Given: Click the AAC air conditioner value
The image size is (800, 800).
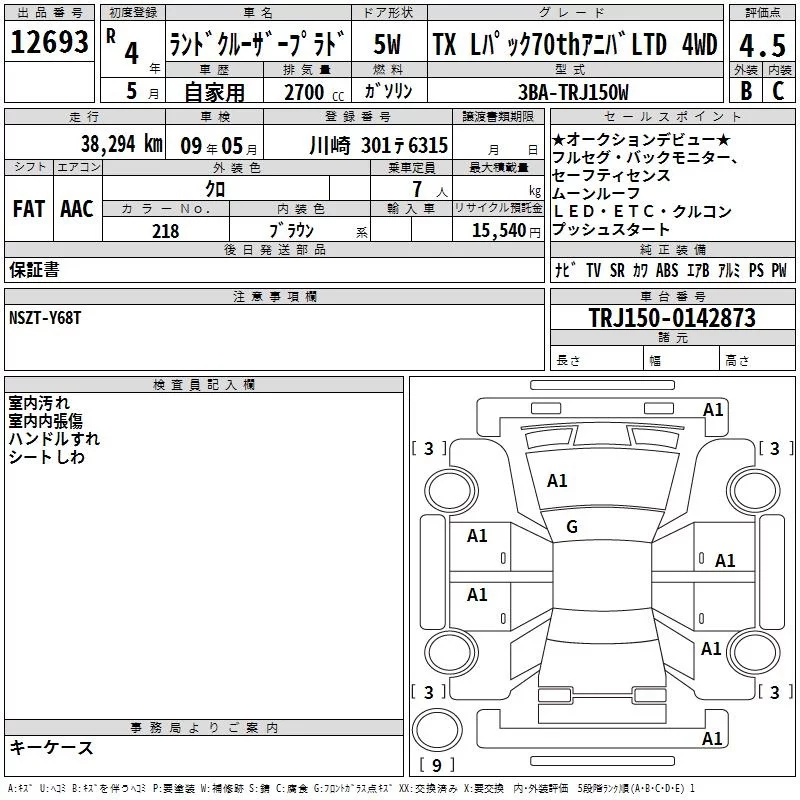Looking at the screenshot, I should tap(77, 209).
